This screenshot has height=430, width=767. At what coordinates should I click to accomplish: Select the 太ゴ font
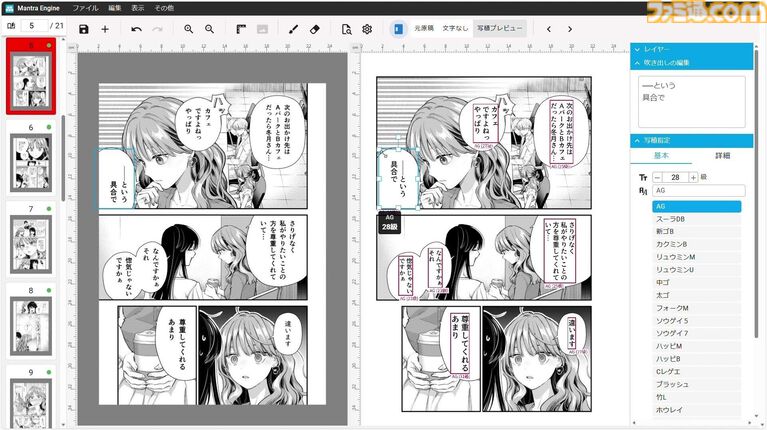(696, 295)
